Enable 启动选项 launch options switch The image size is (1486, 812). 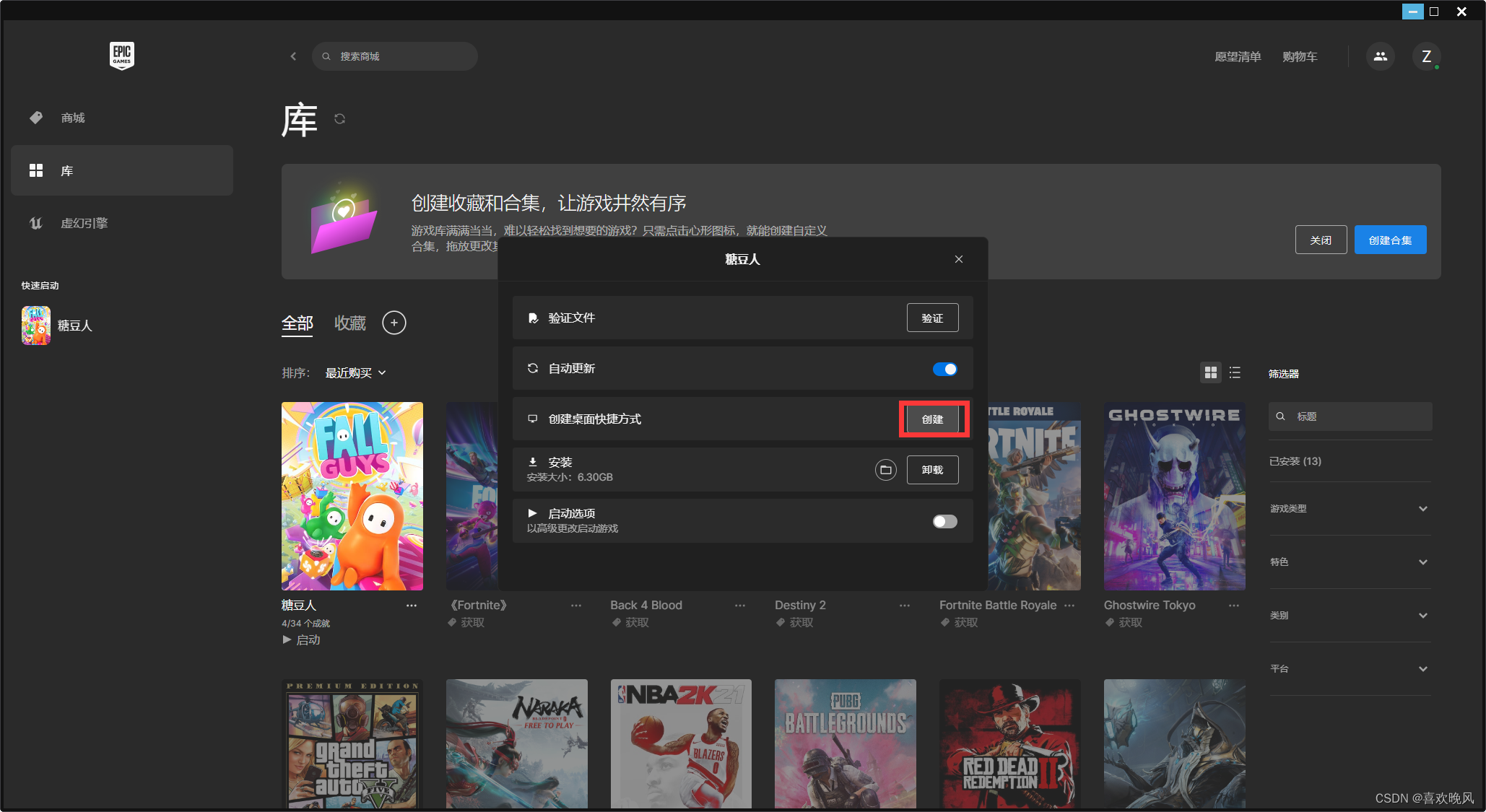[x=944, y=521]
